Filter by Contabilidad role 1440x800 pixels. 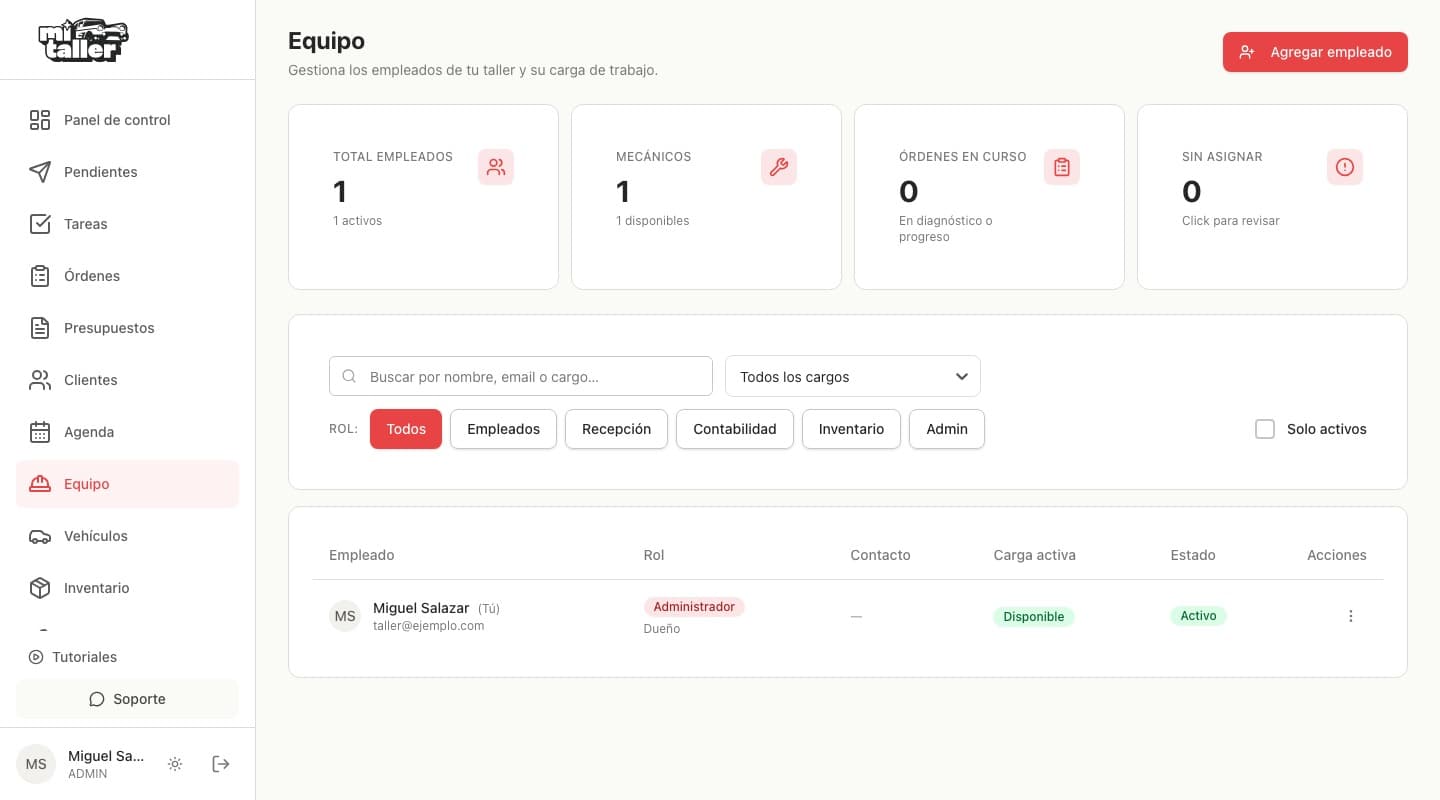(735, 429)
